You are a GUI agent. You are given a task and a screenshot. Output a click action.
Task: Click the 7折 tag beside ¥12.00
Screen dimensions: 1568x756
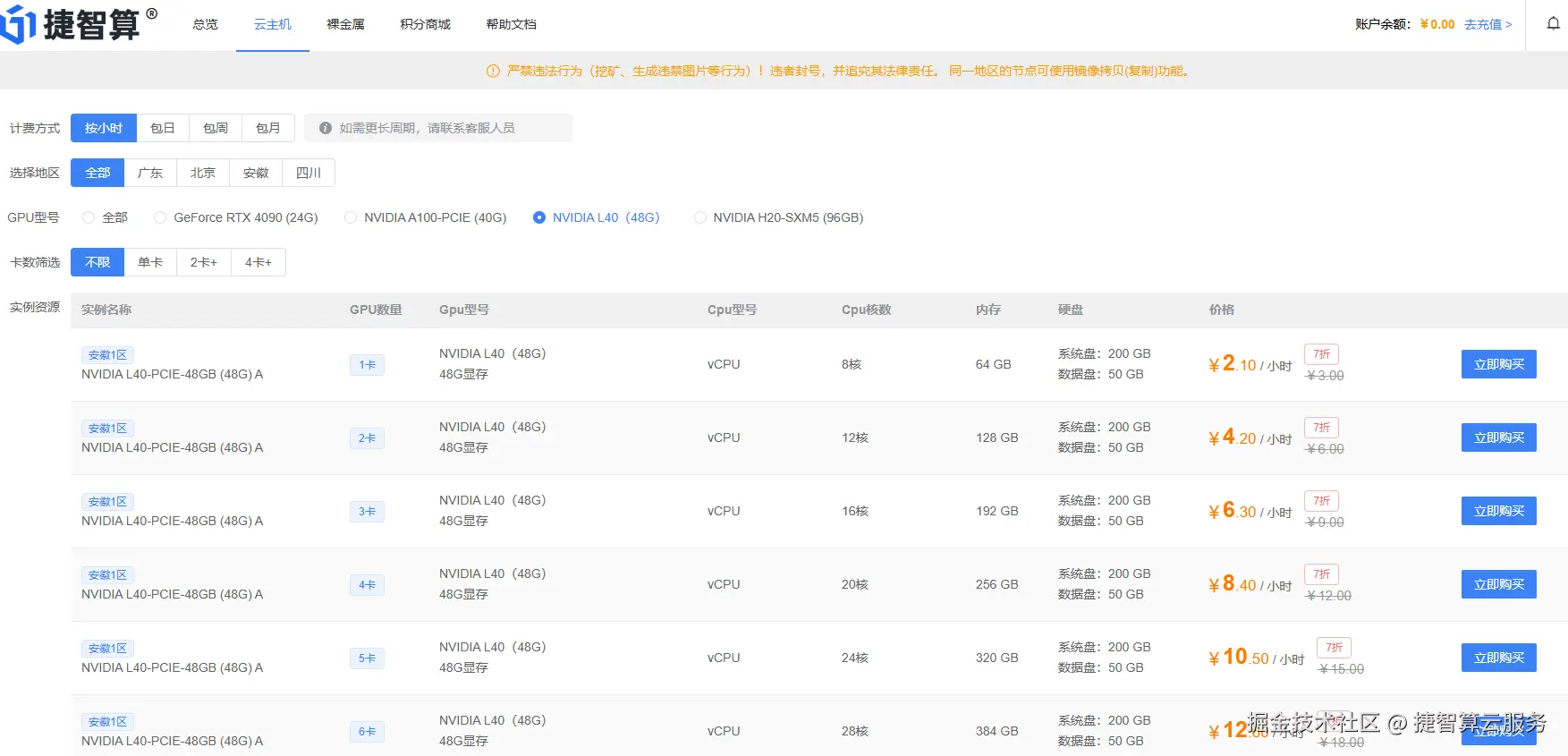coord(1321,574)
